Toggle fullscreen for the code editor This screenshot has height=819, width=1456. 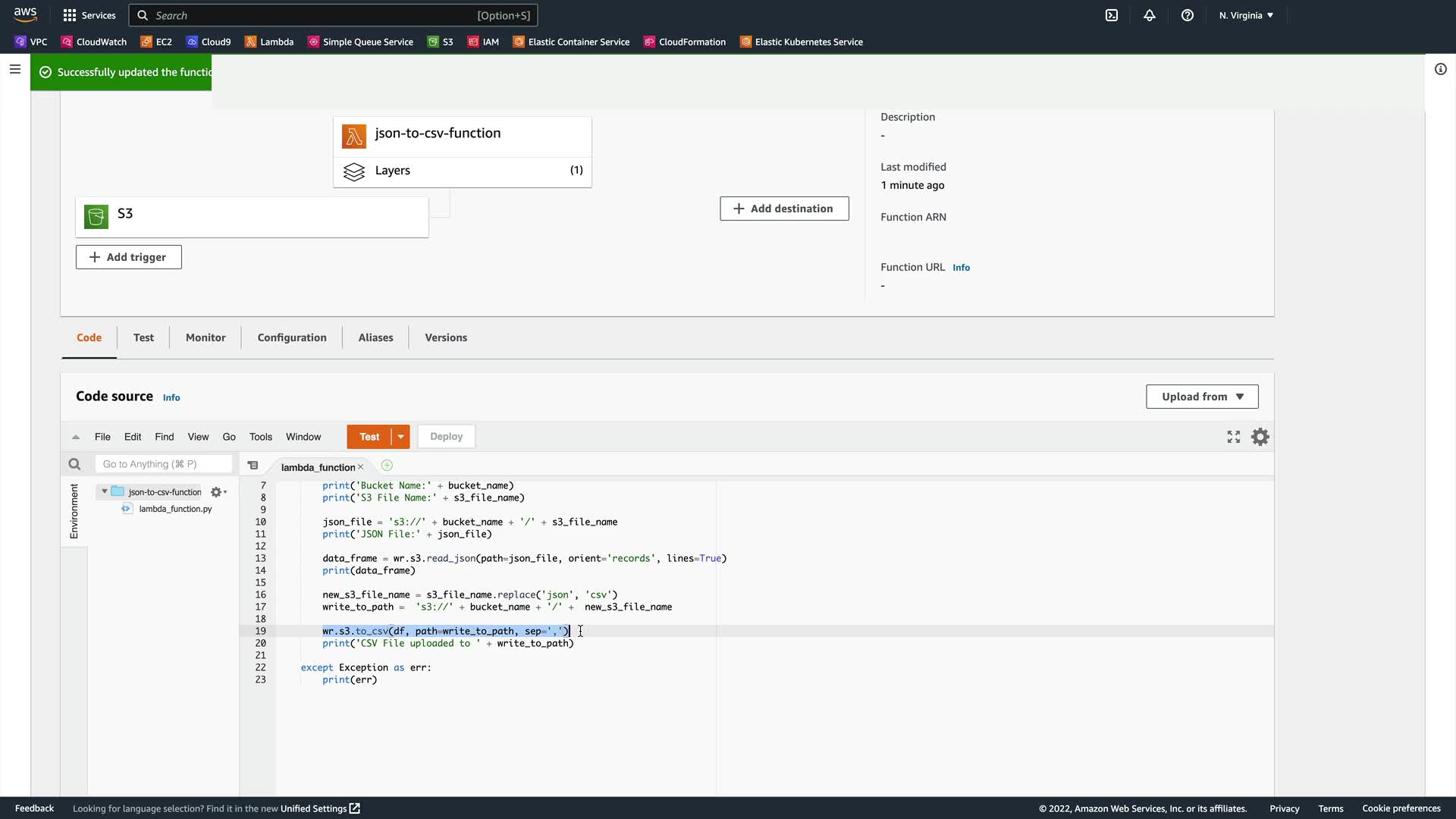coord(1234,437)
